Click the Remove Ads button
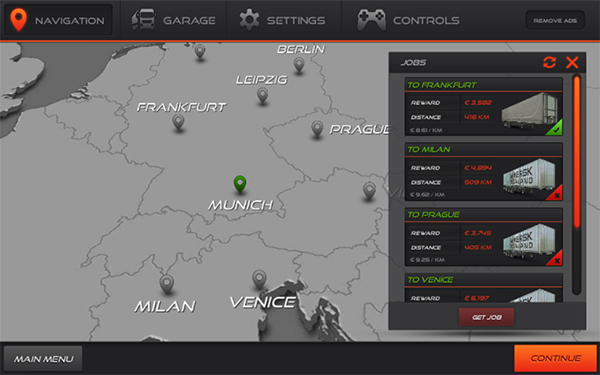This screenshot has height=375, width=600. point(555,20)
